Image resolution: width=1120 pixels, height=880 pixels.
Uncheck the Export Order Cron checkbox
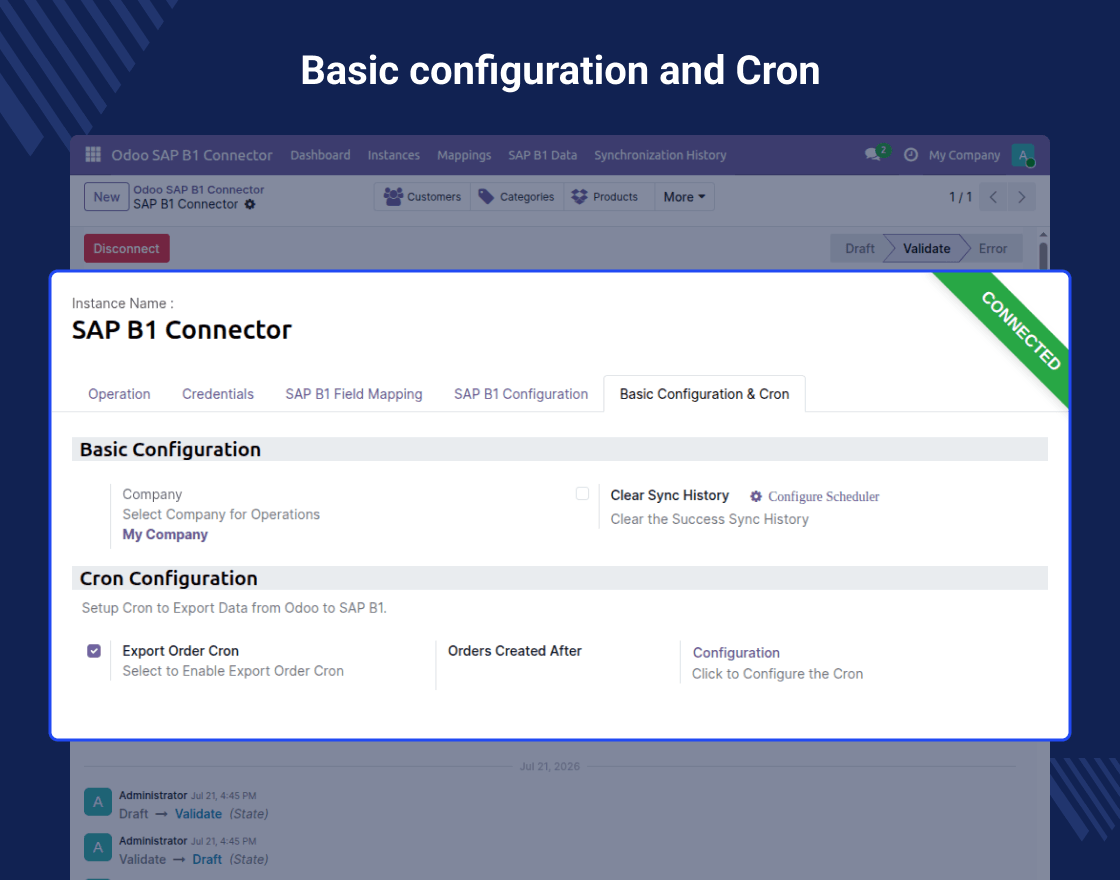pyautogui.click(x=94, y=651)
